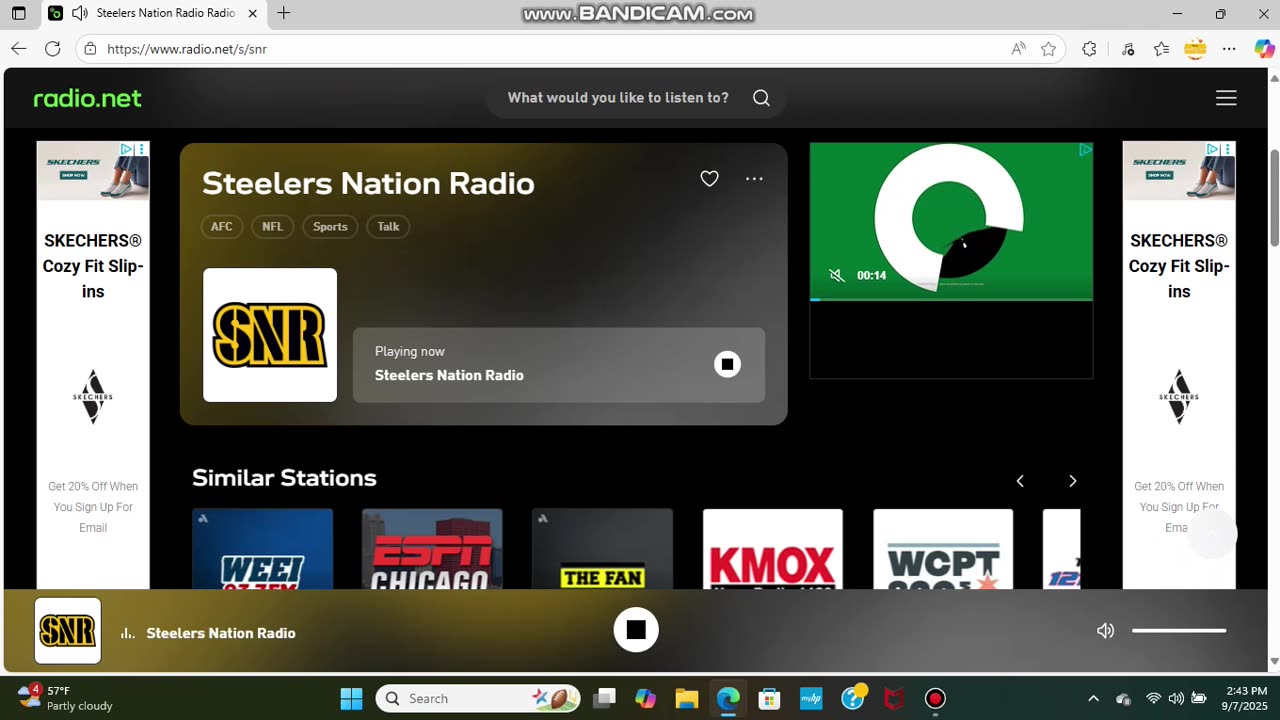Open Microsoft Store from taskbar

(x=769, y=698)
